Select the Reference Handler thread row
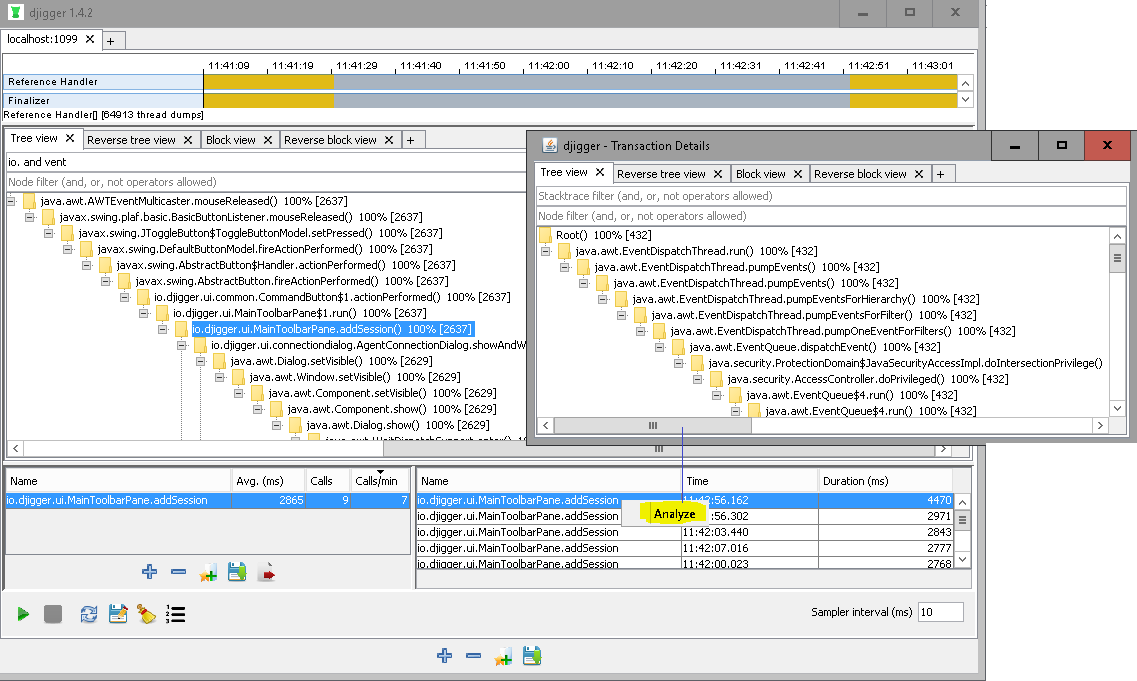1137x681 pixels. [103, 82]
